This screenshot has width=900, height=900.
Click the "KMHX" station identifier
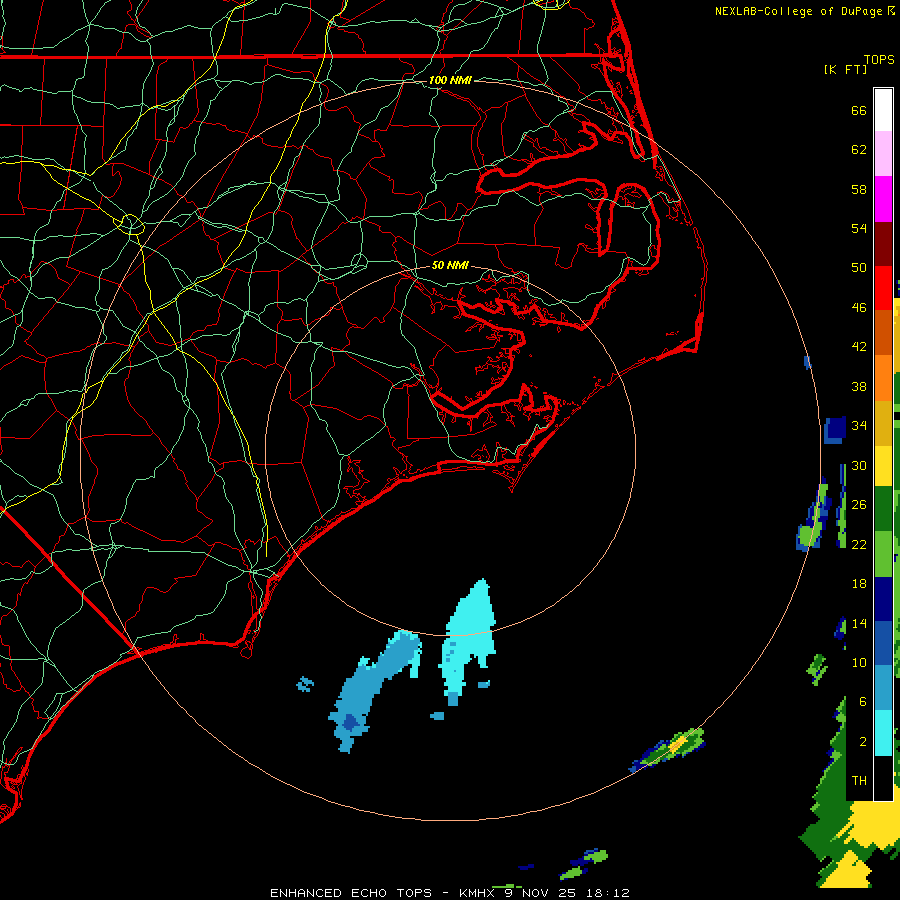click(x=477, y=893)
